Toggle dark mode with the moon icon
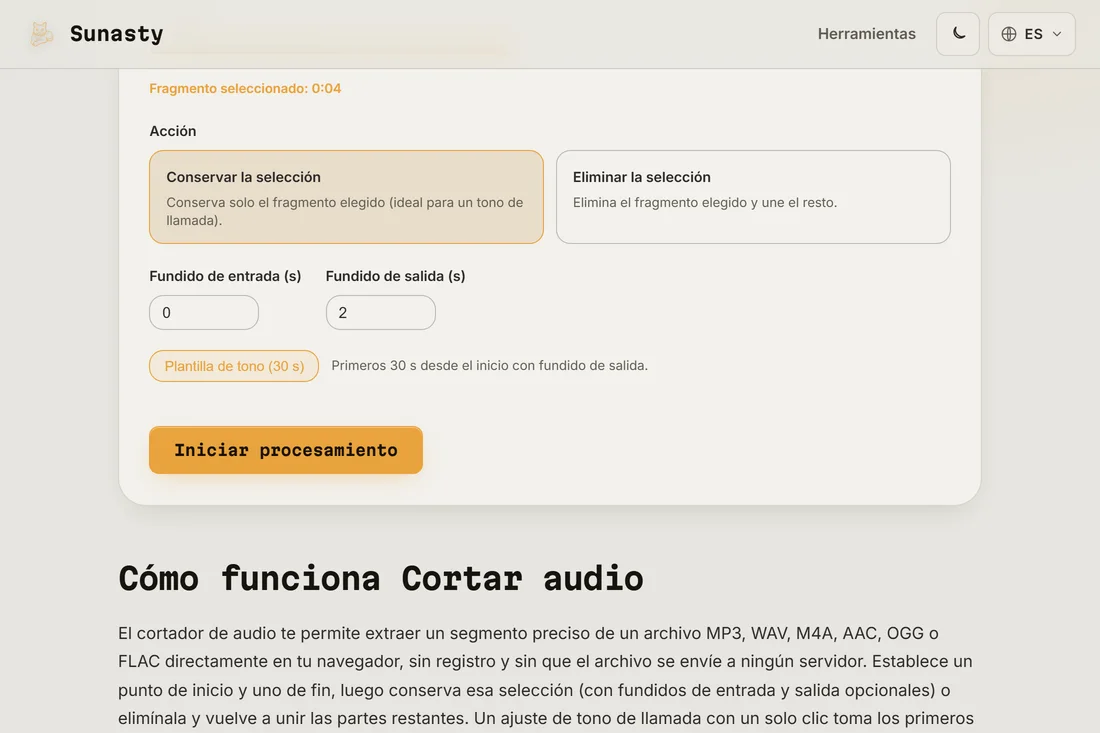Viewport: 1100px width, 733px height. [958, 34]
